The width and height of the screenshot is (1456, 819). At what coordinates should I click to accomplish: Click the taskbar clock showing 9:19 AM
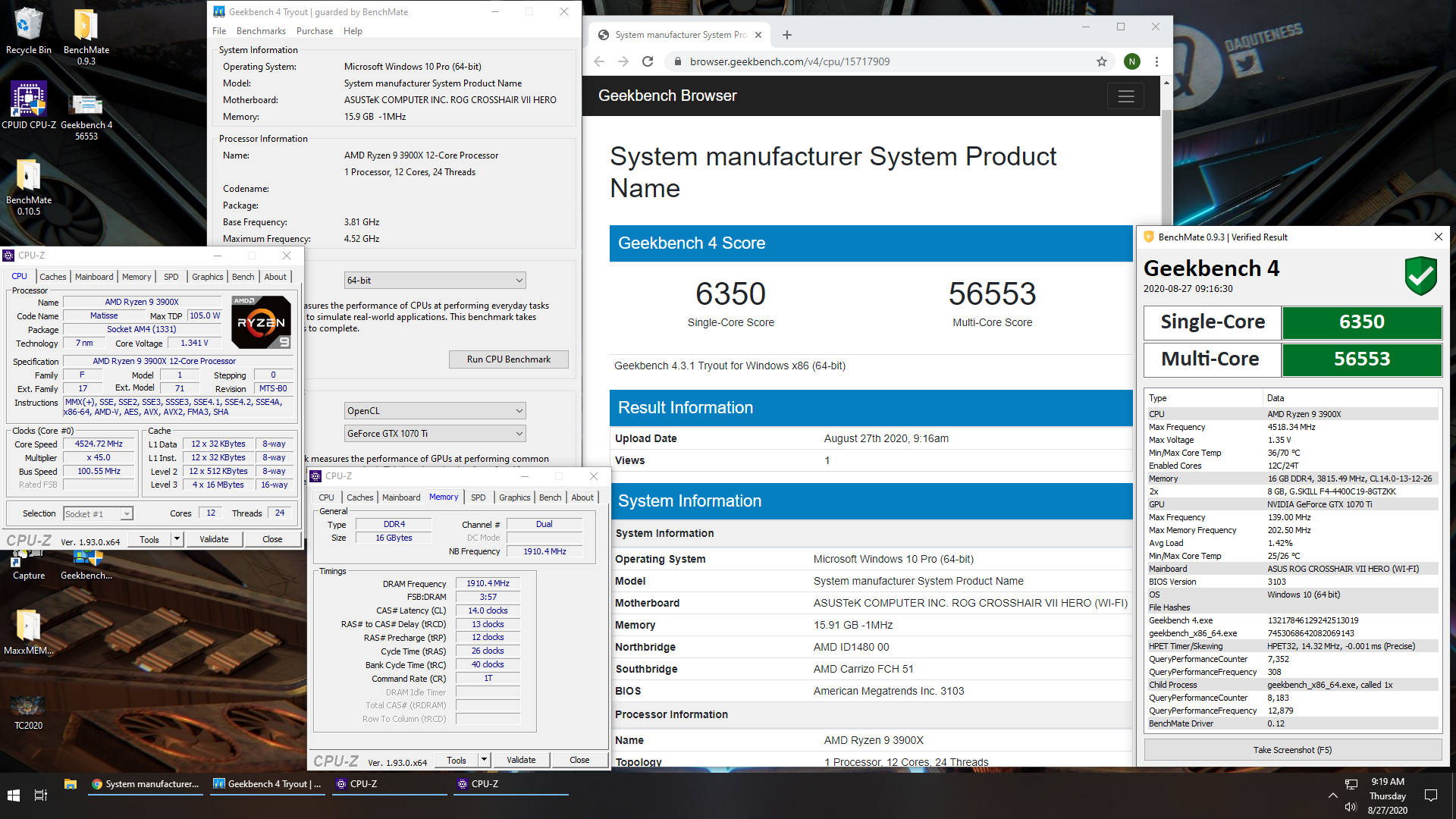[x=1388, y=795]
